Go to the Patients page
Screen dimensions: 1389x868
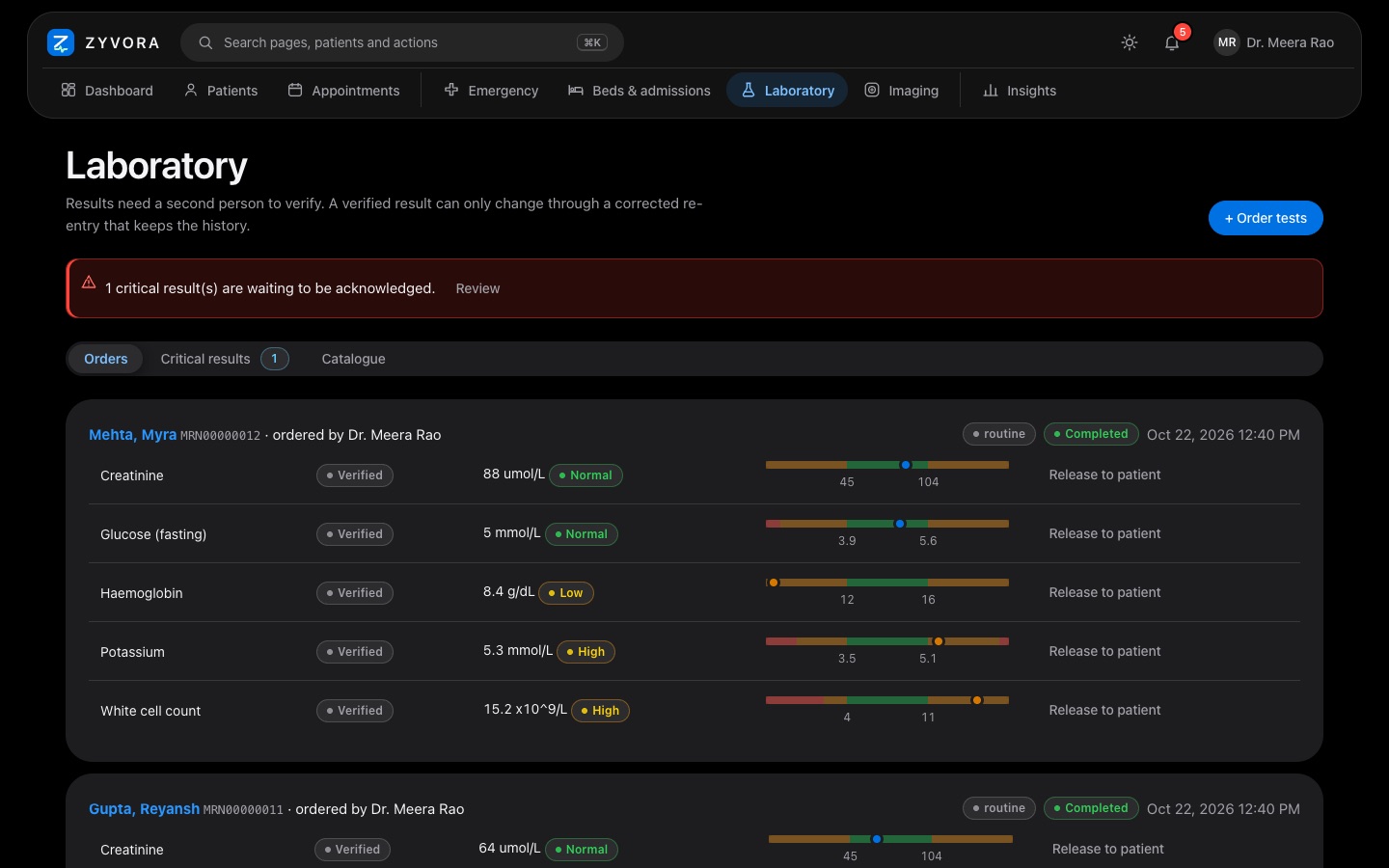click(221, 91)
